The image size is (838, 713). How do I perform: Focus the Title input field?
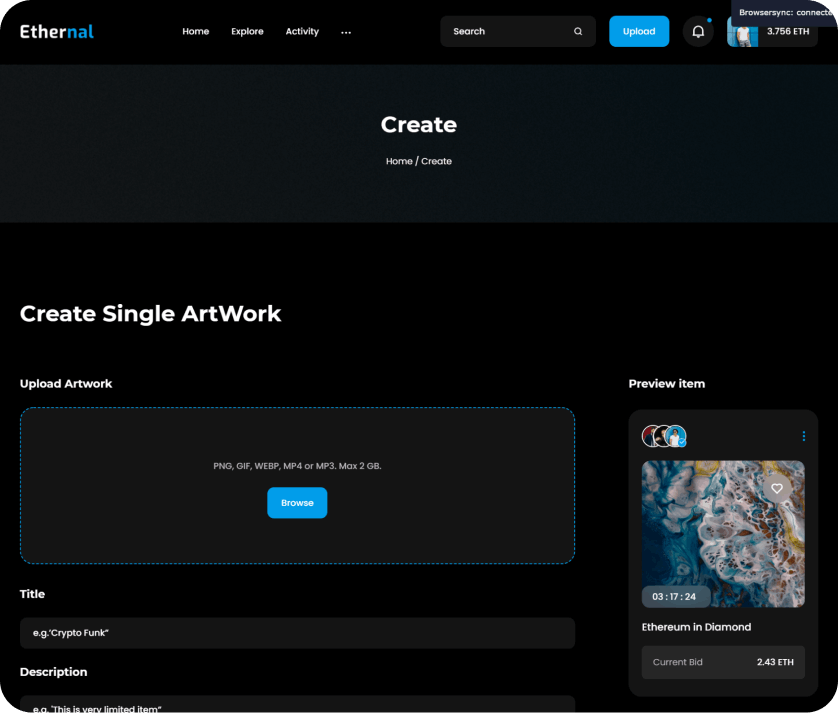point(297,633)
